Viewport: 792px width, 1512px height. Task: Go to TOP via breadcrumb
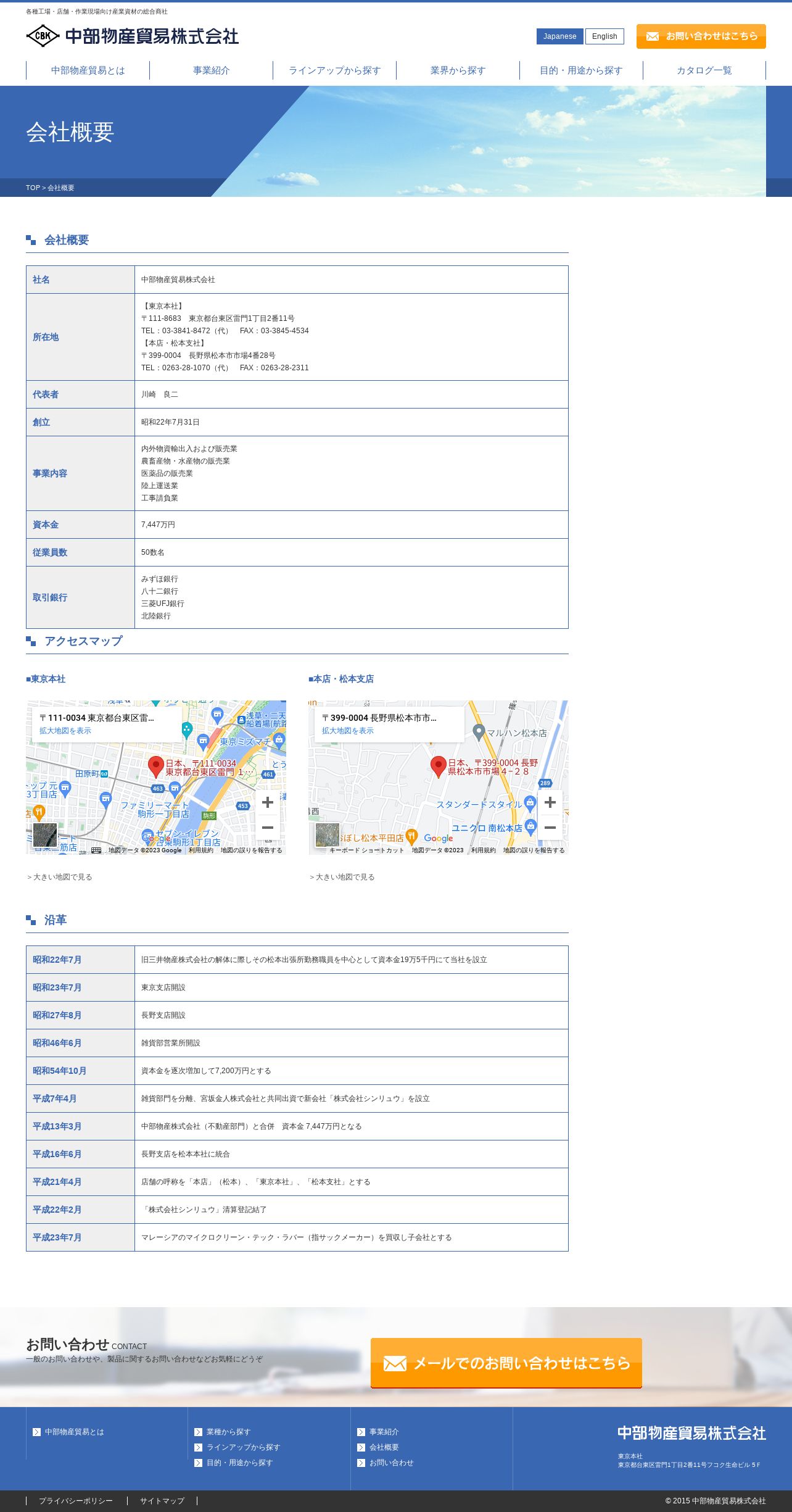click(x=33, y=188)
